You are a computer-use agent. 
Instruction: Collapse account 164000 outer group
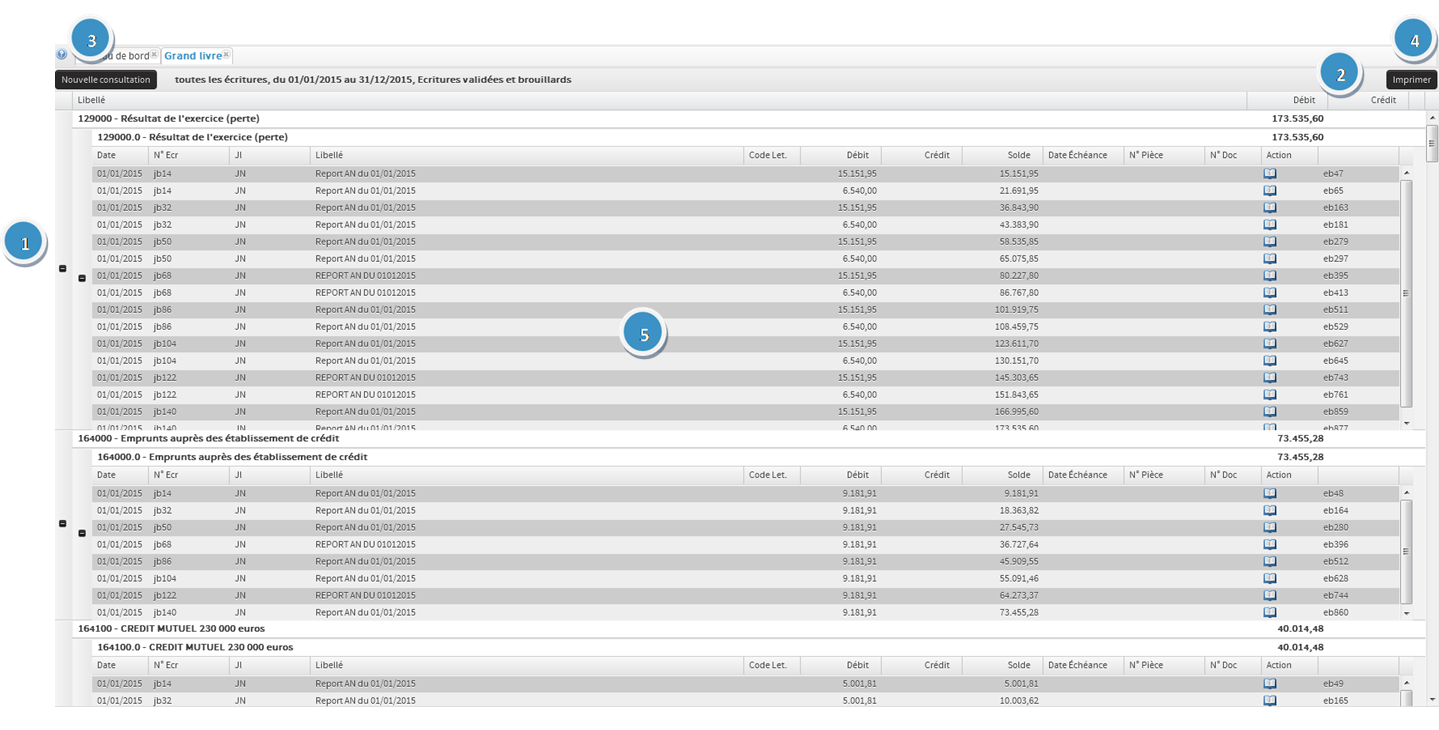64,524
